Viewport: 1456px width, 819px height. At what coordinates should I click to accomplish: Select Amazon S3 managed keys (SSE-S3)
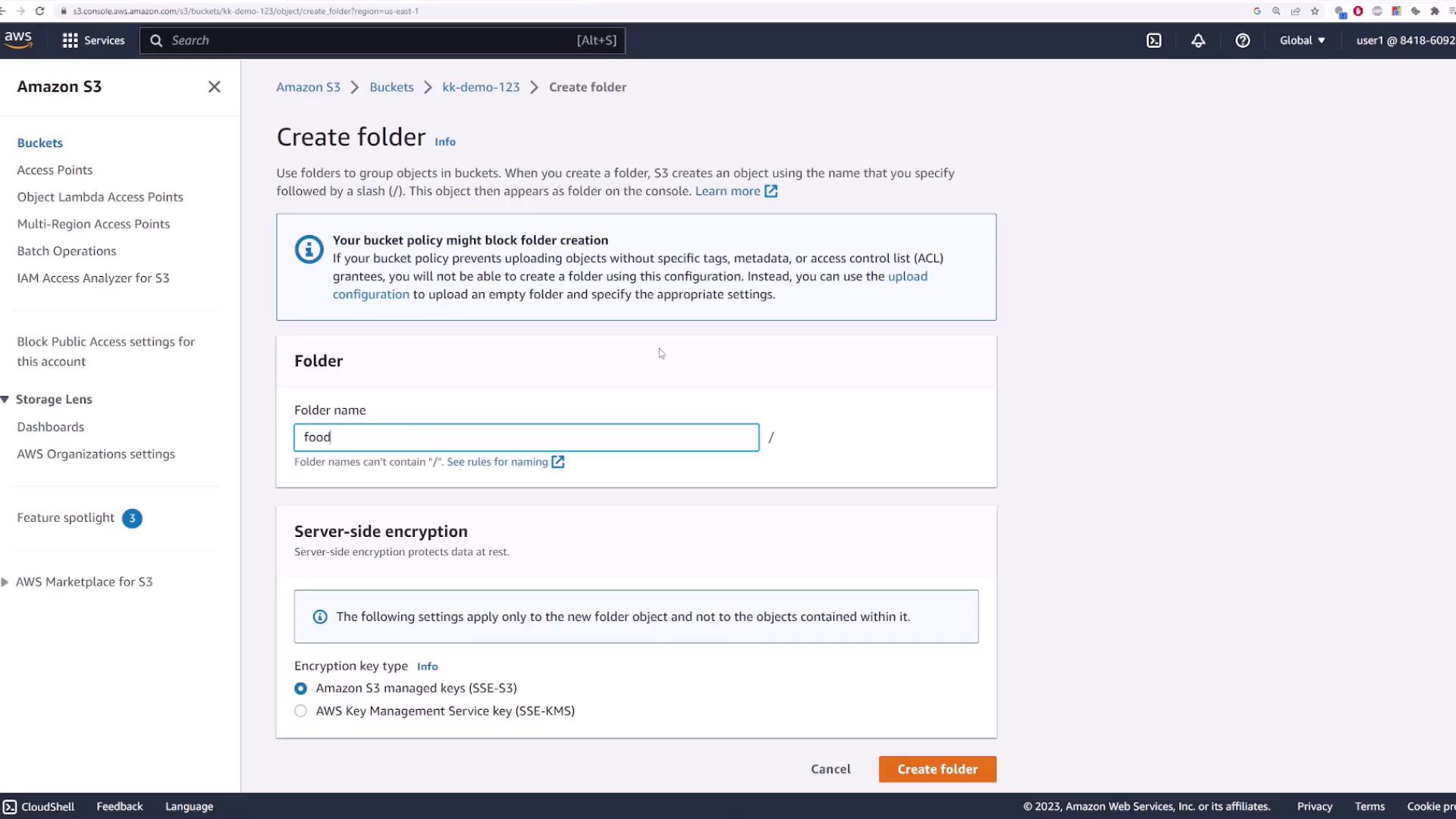tap(301, 689)
